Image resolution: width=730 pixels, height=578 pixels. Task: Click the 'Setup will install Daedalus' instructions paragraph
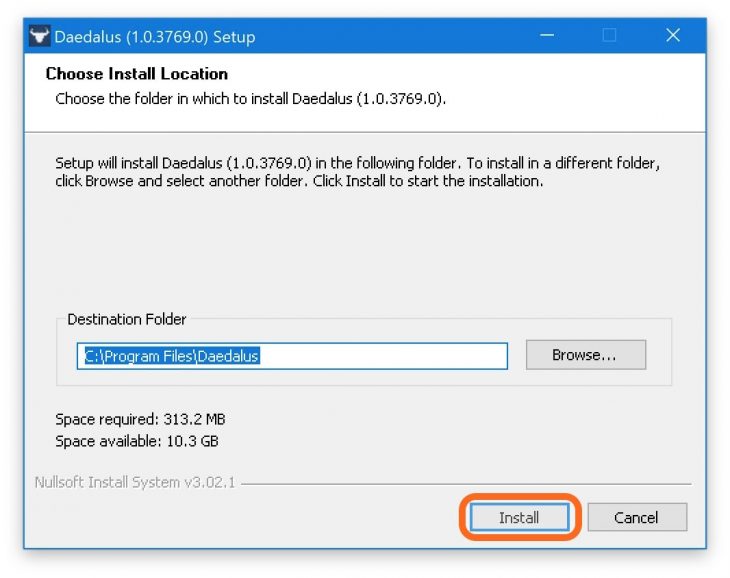click(358, 172)
